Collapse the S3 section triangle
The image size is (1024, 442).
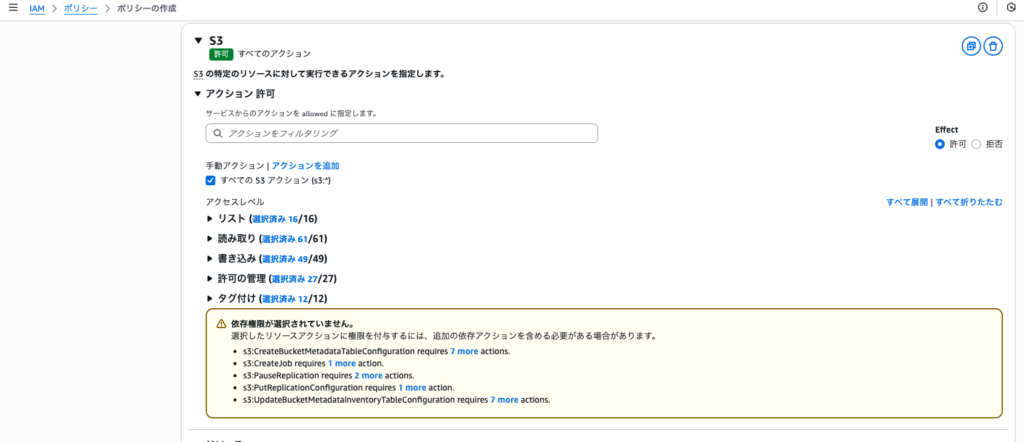click(x=198, y=41)
